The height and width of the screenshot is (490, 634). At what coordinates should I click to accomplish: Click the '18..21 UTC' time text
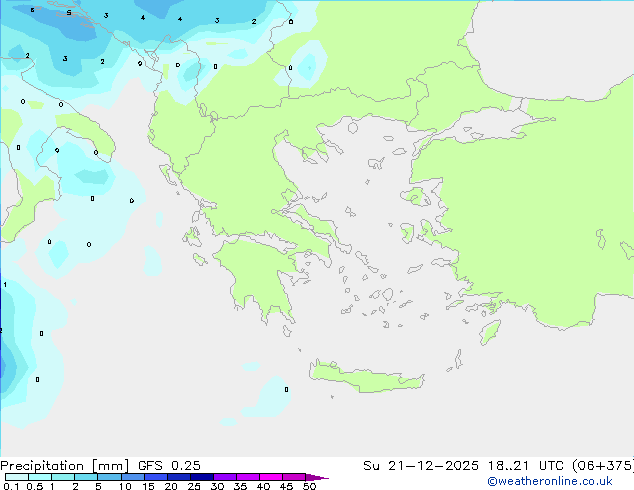pyautogui.click(x=525, y=466)
